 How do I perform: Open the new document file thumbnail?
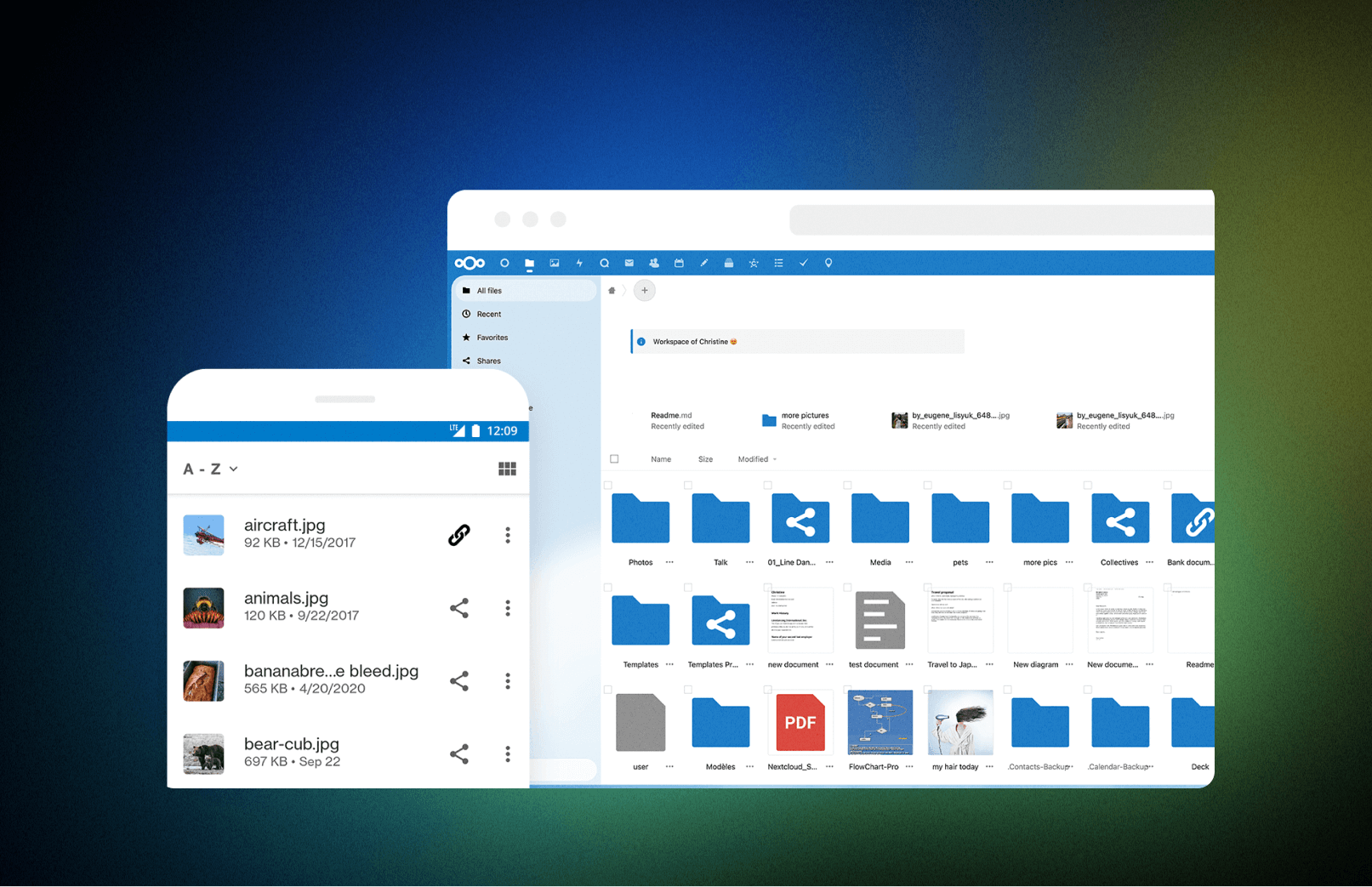point(800,621)
